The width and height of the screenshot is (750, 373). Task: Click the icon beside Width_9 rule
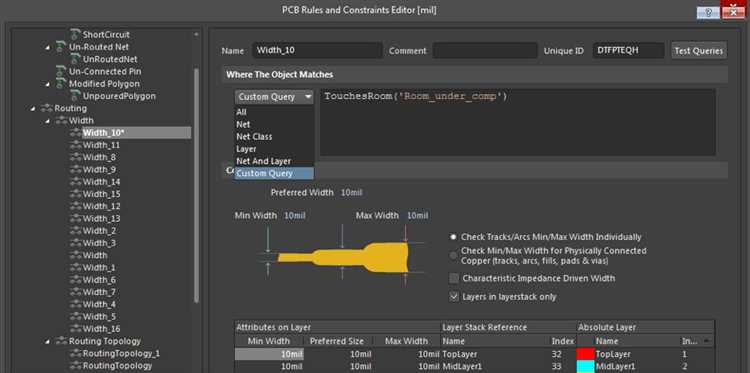[76, 170]
